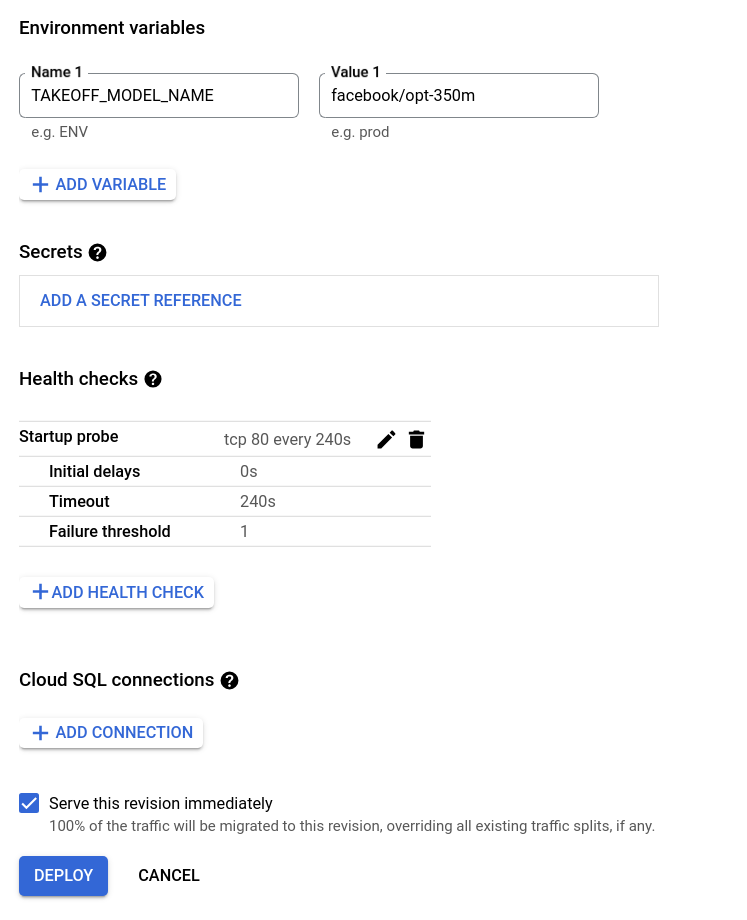This screenshot has height=920, width=747.
Task: Click the plus icon on Add Health Check
Action: coord(40,592)
